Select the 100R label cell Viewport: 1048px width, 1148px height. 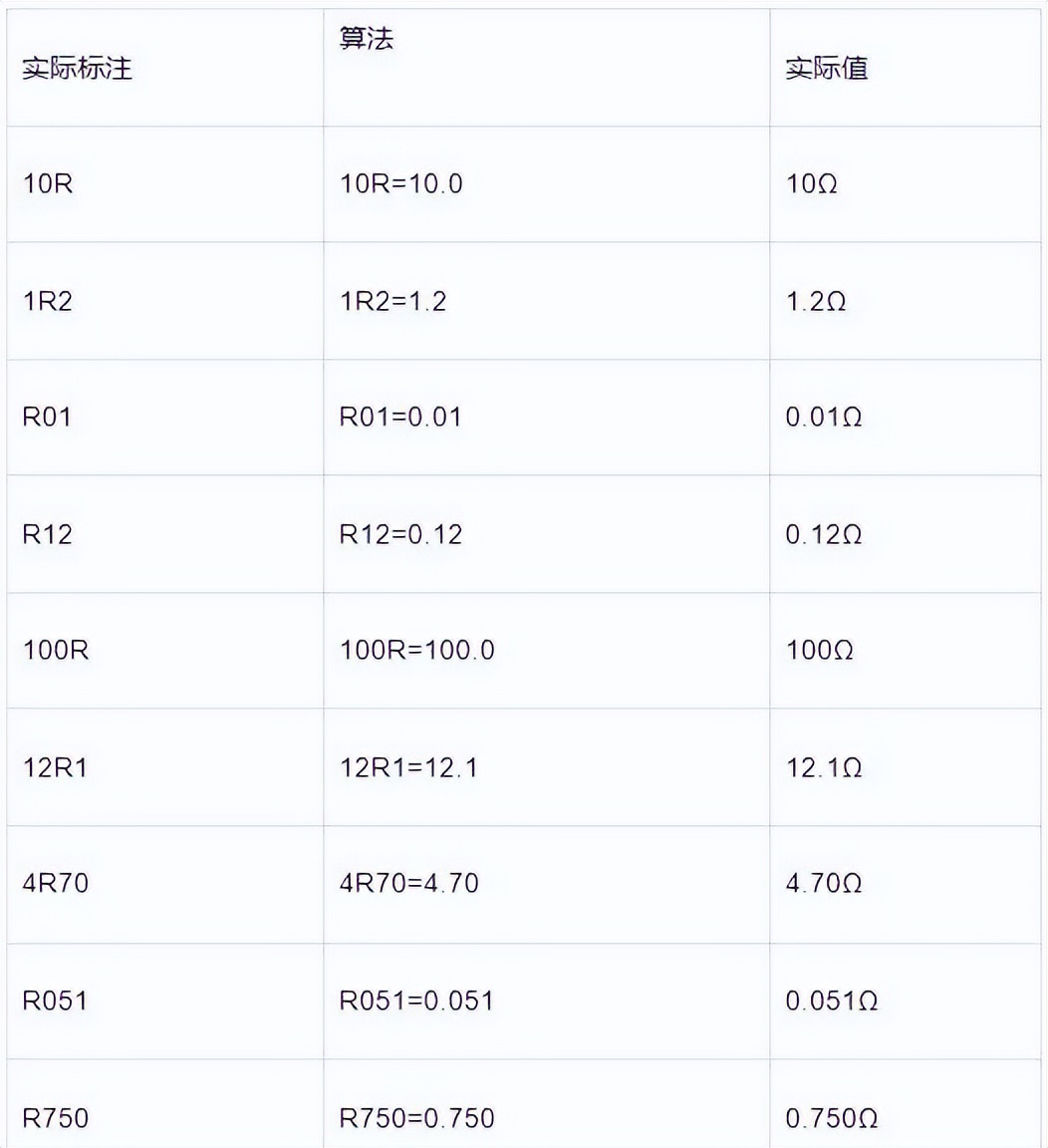pos(56,651)
